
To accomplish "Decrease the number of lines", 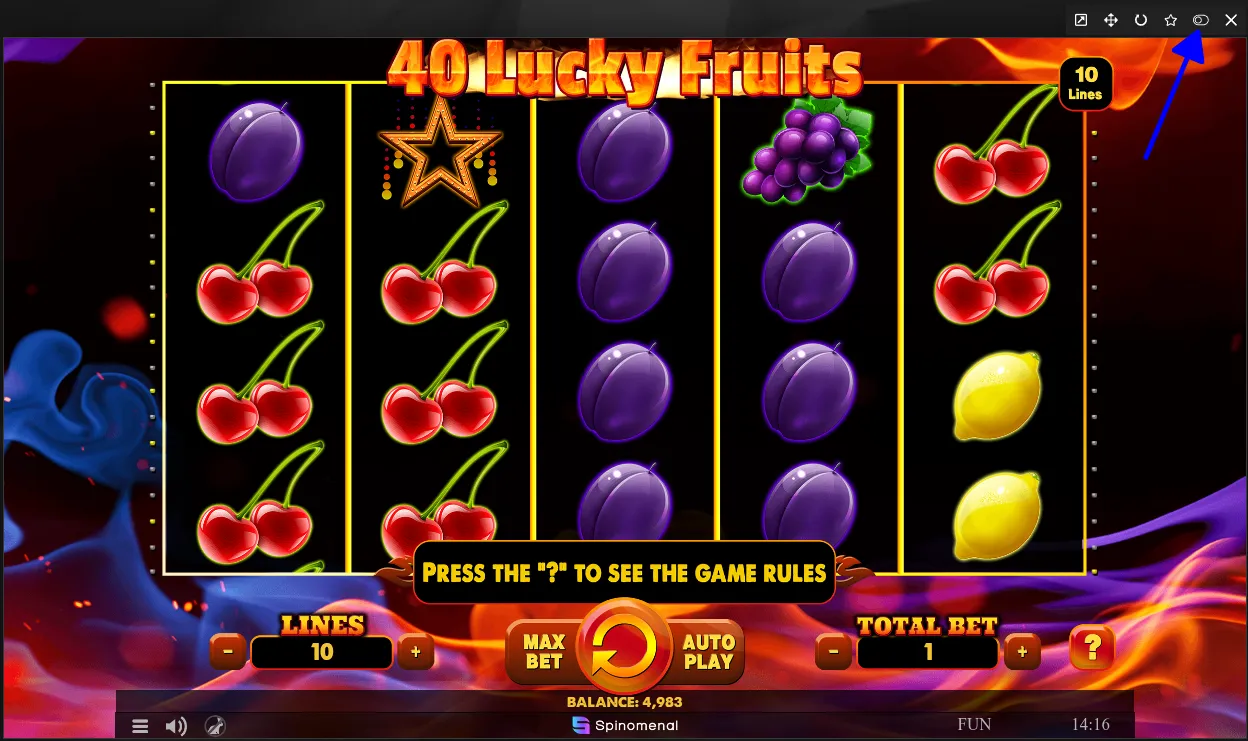I will point(228,652).
